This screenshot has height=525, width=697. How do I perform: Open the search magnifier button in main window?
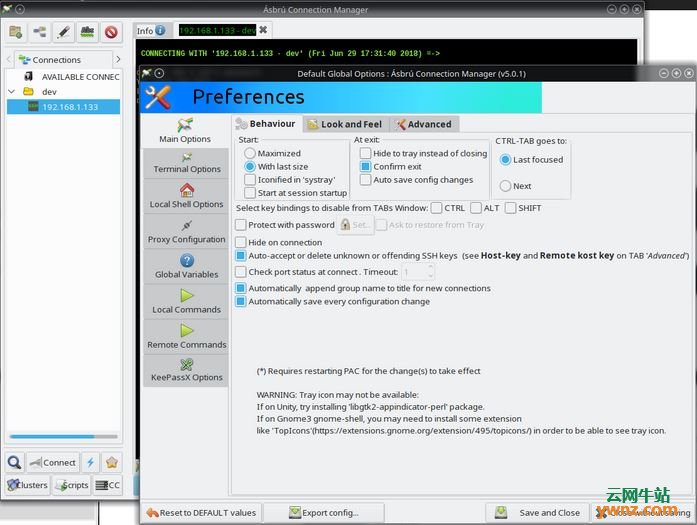[x=15, y=463]
